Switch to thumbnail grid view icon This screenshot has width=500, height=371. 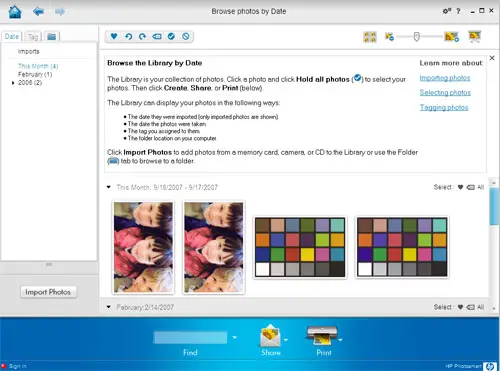click(x=370, y=37)
